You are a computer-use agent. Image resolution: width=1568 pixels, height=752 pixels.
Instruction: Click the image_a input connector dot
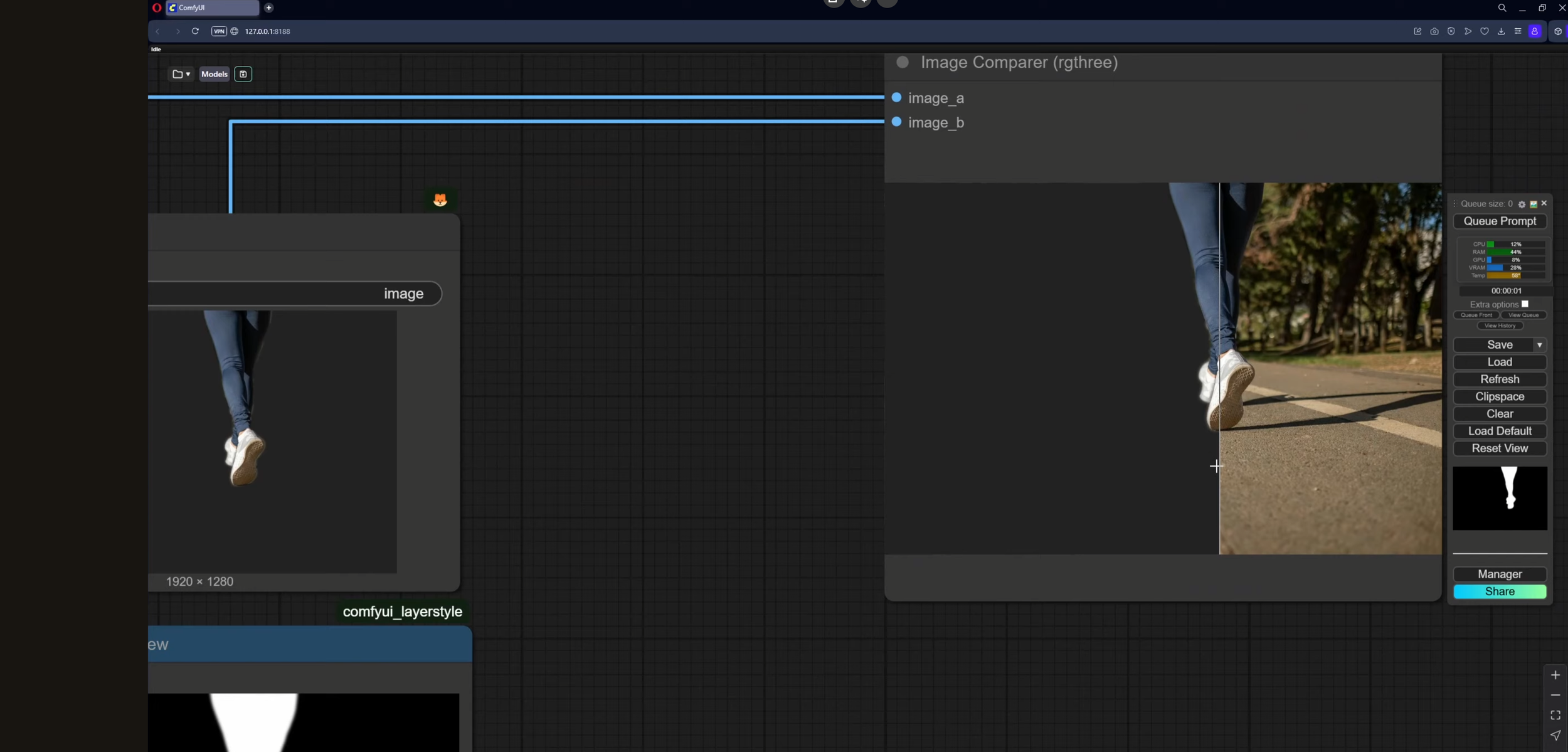point(896,98)
